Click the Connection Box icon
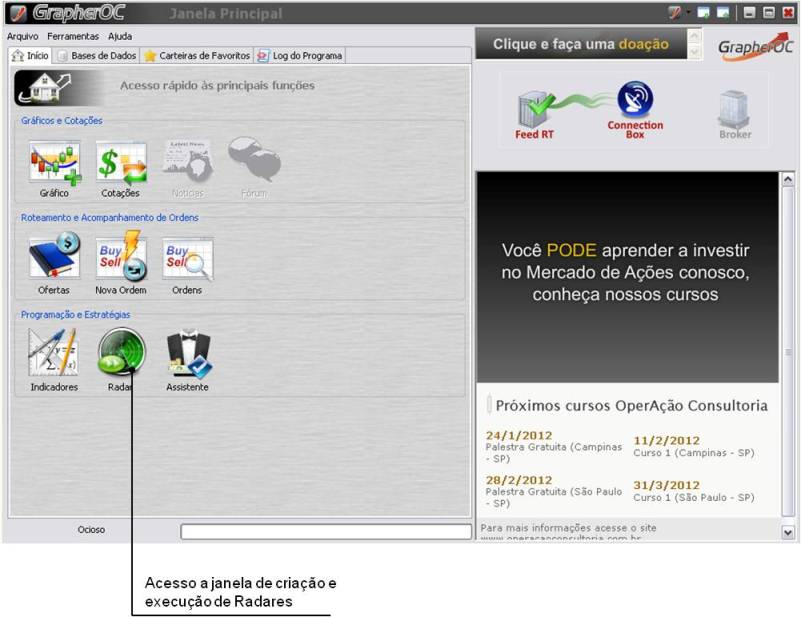Image resolution: width=801 pixels, height=617 pixels. (x=635, y=109)
